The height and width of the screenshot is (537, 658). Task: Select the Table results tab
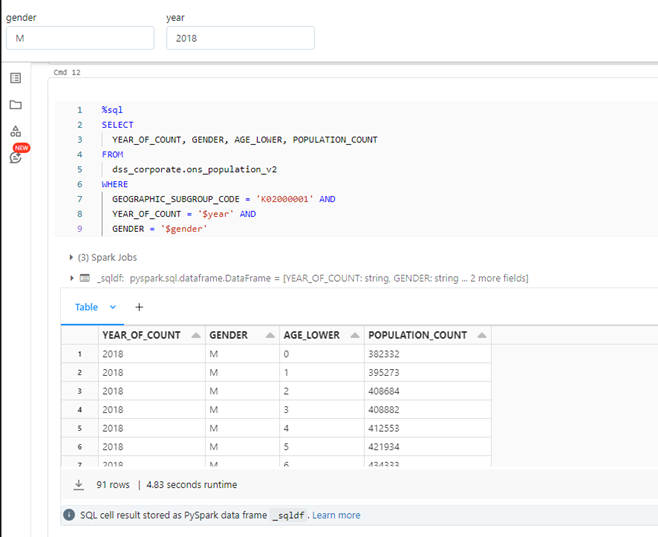[x=86, y=307]
